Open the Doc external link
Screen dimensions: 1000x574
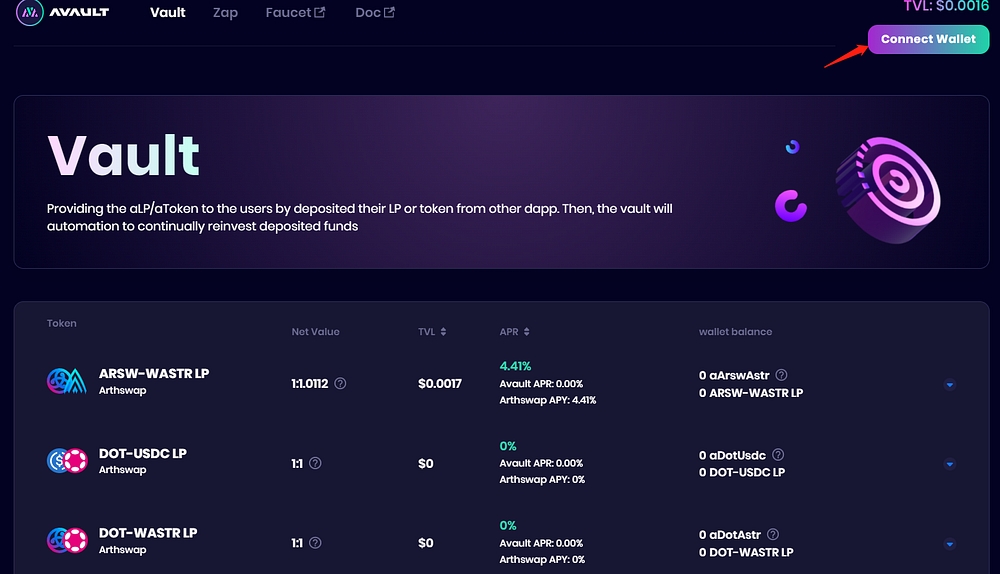(x=374, y=13)
